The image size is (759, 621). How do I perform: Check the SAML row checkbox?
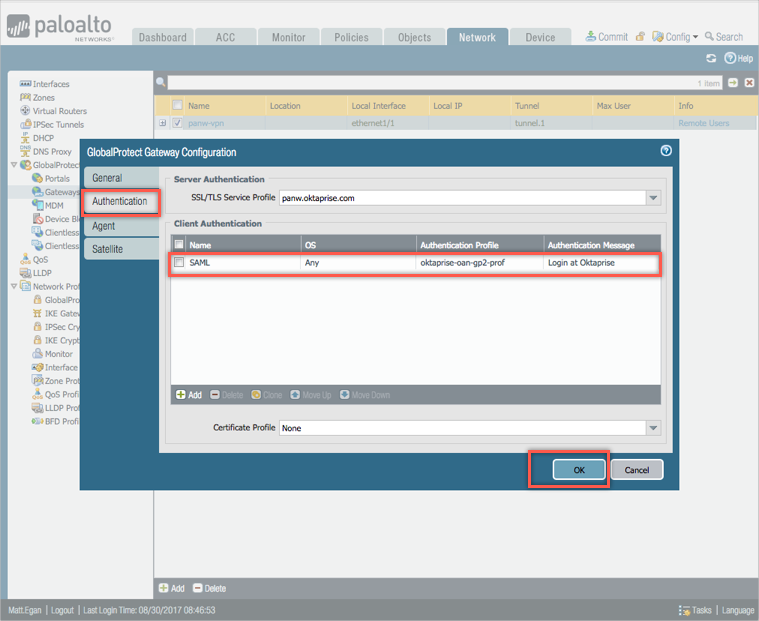tap(180, 263)
